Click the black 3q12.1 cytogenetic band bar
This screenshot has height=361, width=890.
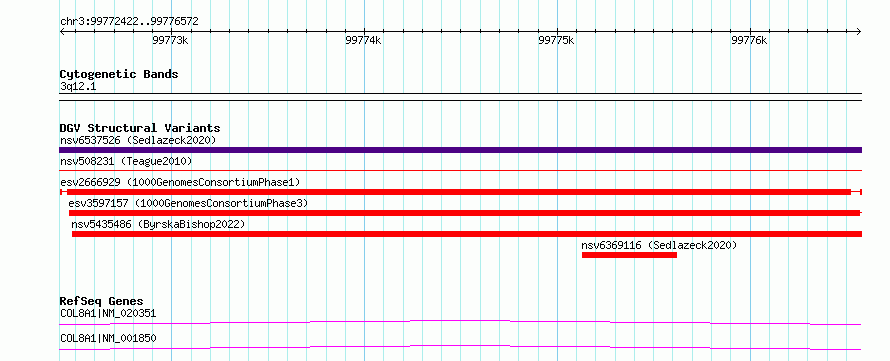tap(460, 97)
